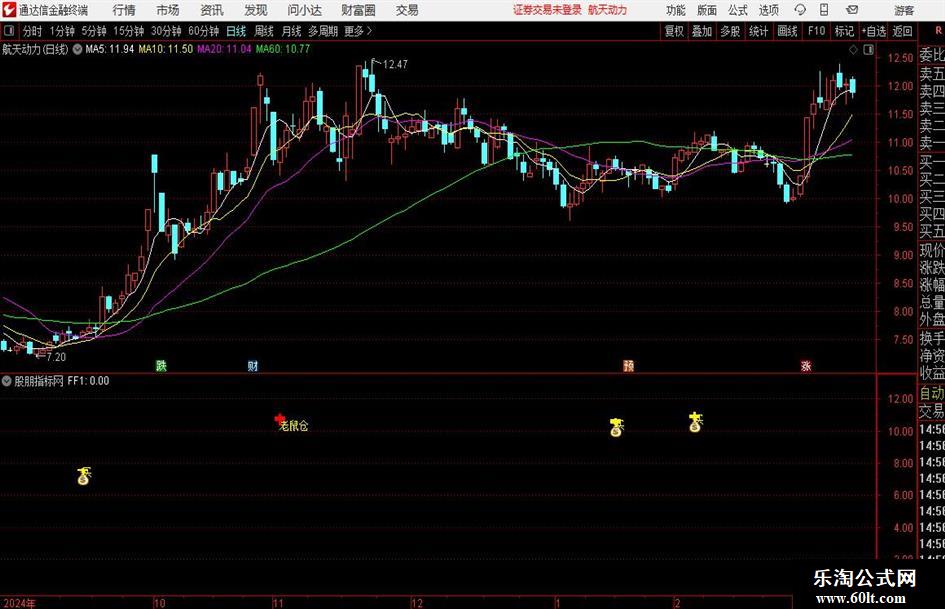Open the 问小达 menu
This screenshot has width=945, height=609.
[x=304, y=10]
